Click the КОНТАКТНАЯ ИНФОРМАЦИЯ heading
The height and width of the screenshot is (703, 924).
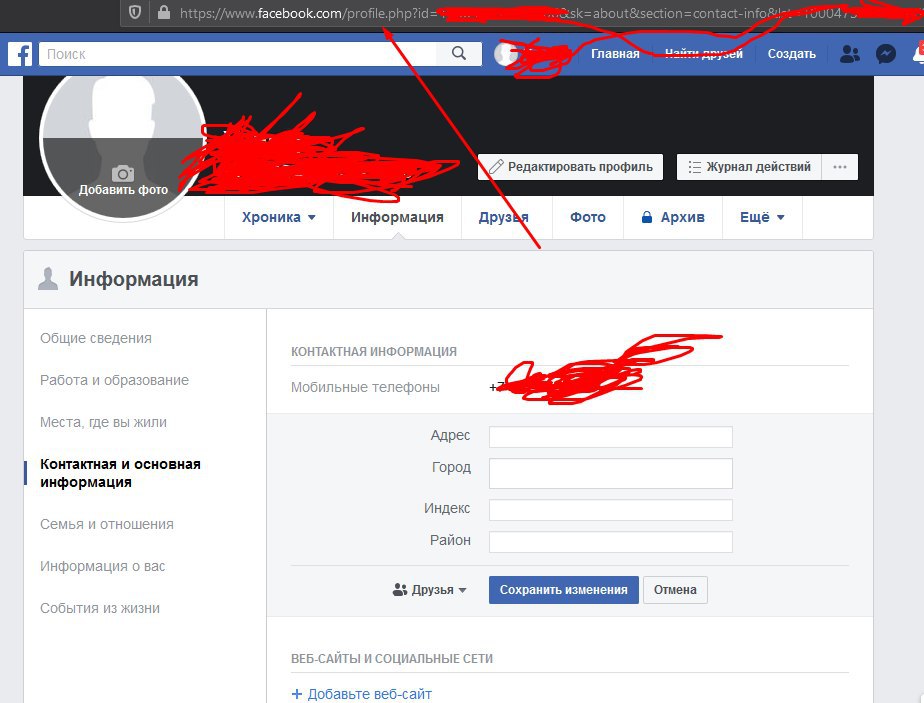(374, 352)
